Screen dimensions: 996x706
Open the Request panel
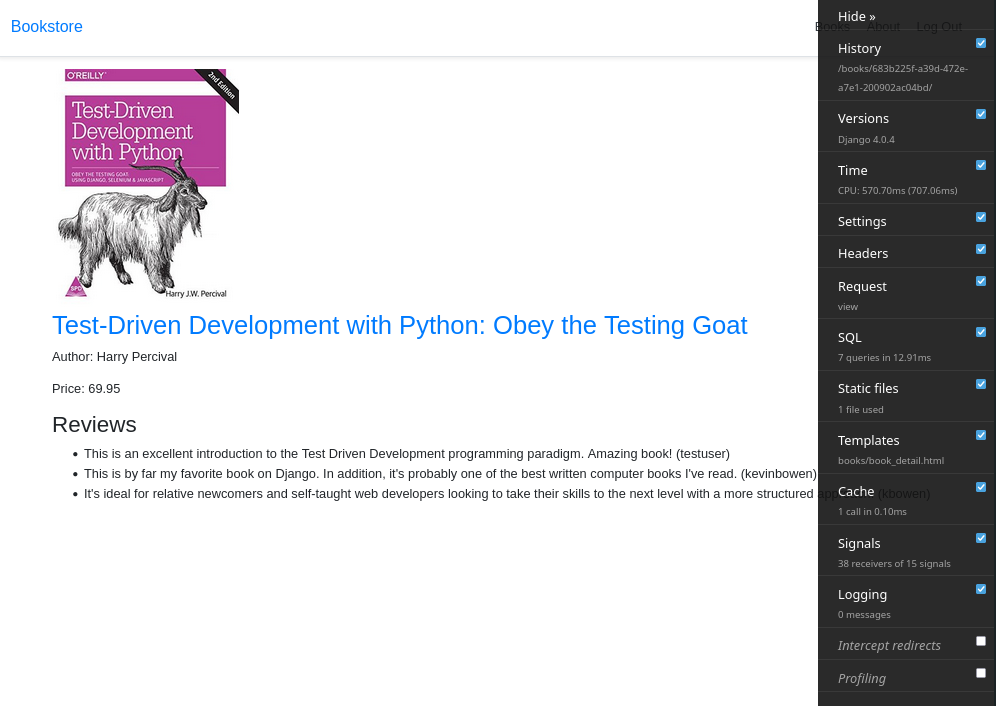(862, 286)
